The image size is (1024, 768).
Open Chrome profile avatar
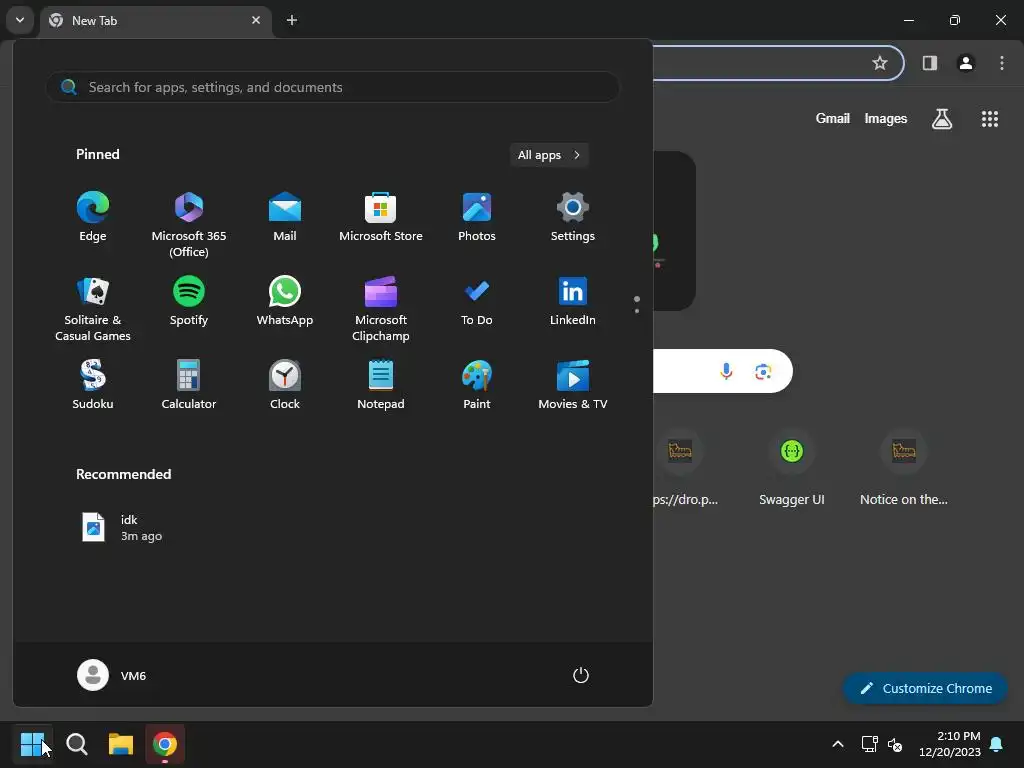coord(966,63)
